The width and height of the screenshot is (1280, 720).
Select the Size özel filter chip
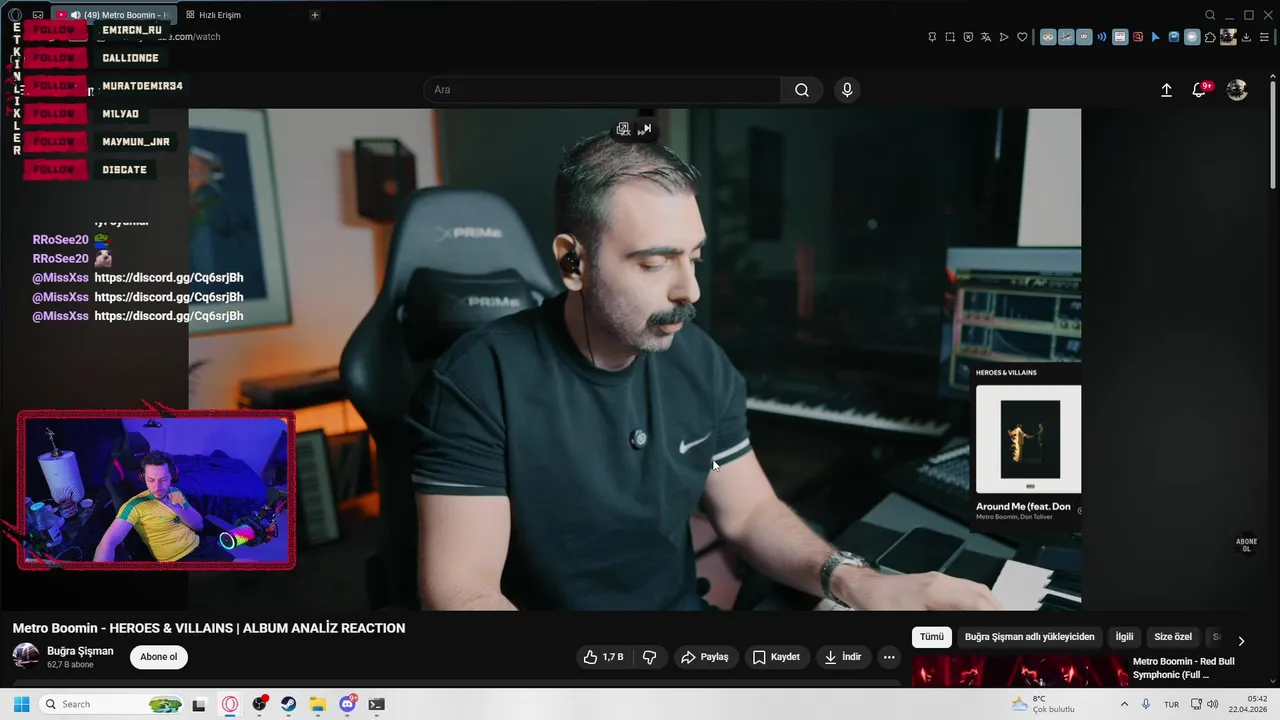click(1173, 637)
